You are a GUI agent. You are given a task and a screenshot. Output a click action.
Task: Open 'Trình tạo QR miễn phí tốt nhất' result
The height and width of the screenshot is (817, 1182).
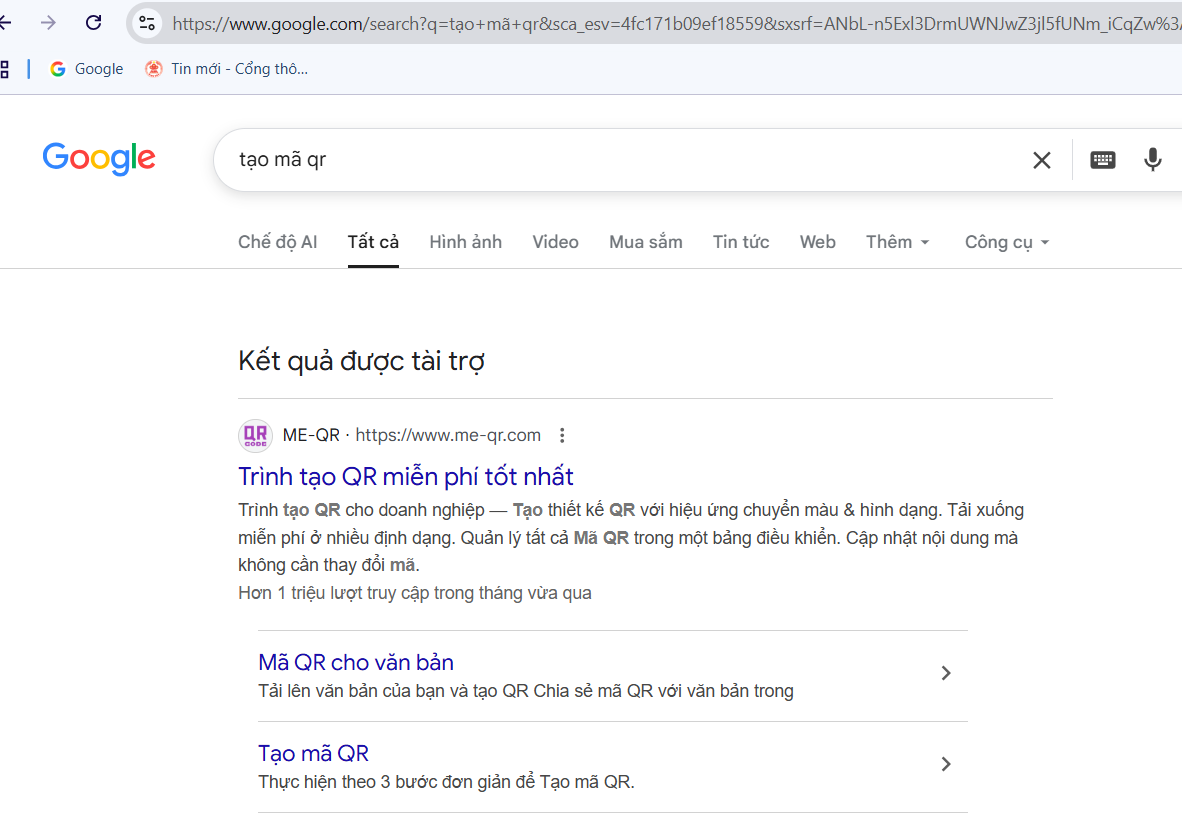point(406,477)
